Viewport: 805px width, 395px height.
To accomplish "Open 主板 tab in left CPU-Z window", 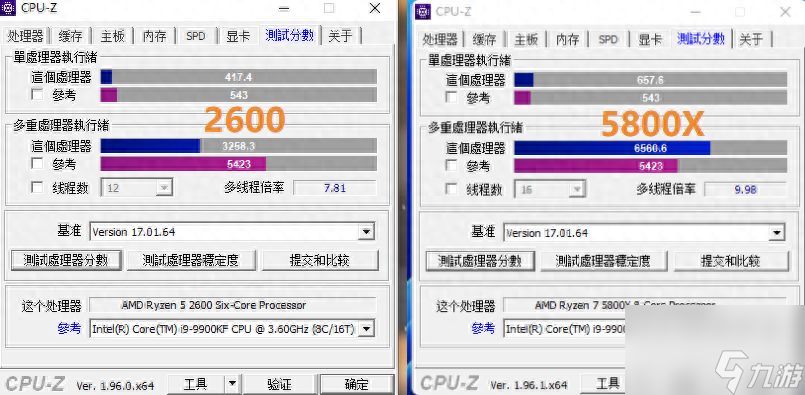I will [112, 36].
